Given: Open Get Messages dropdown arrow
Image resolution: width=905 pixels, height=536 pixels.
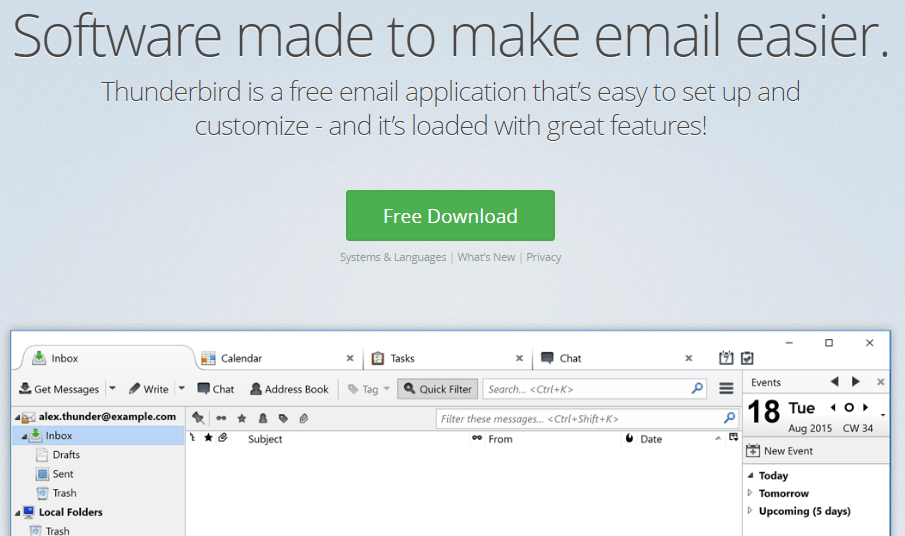Looking at the screenshot, I should click(113, 388).
